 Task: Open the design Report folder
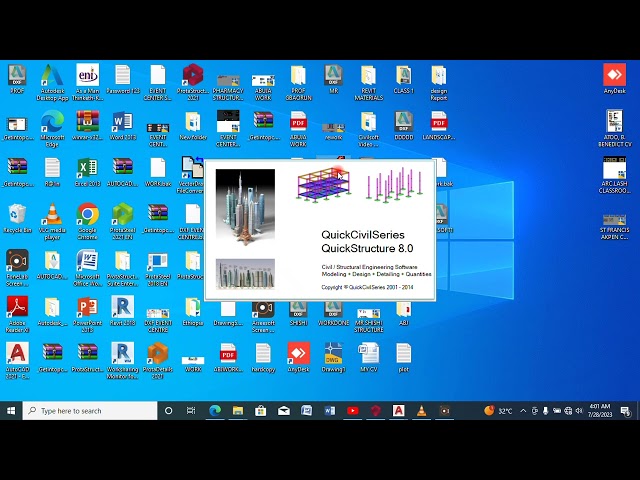point(439,82)
